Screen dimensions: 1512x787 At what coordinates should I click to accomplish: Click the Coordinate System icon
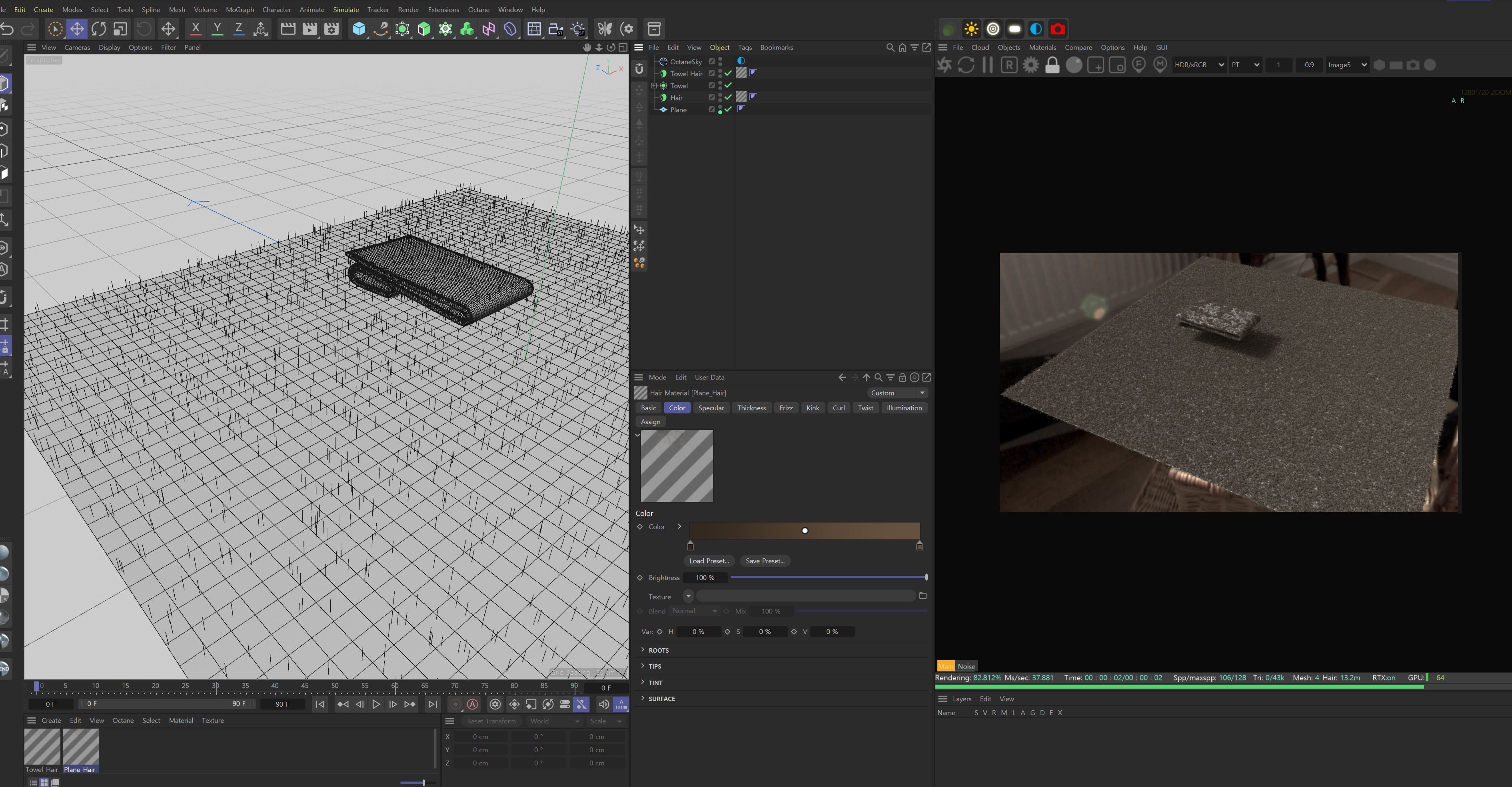tap(261, 29)
